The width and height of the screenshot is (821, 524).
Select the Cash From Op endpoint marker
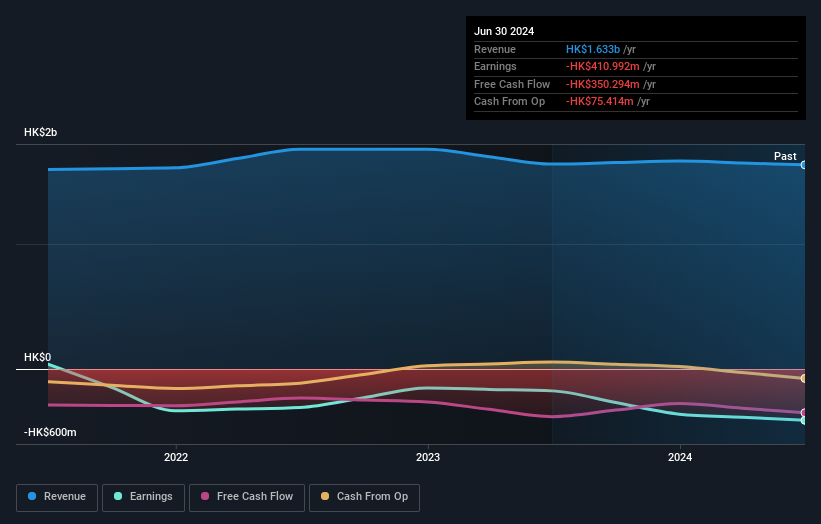[x=804, y=378]
